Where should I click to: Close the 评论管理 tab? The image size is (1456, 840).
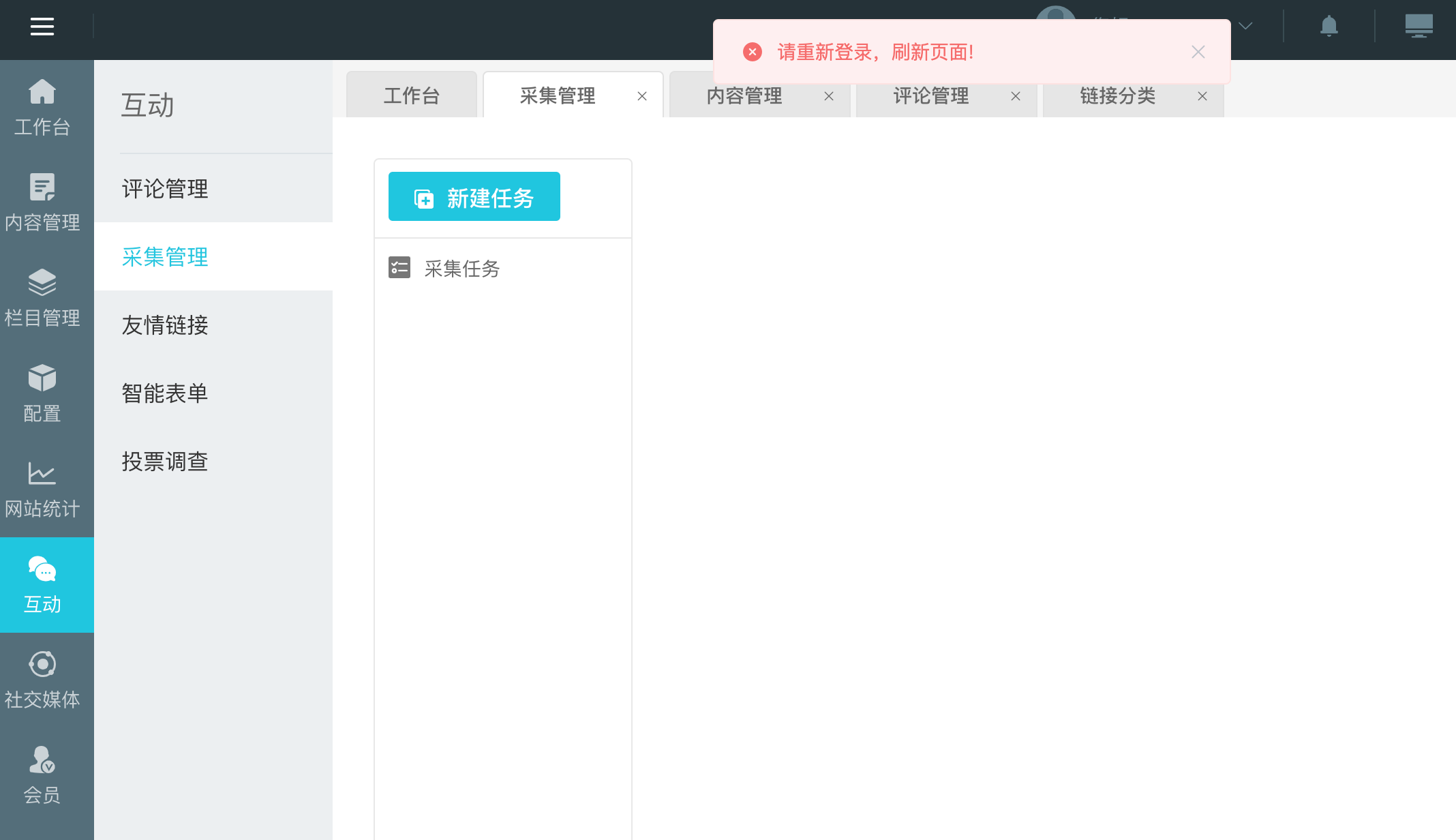point(1016,97)
